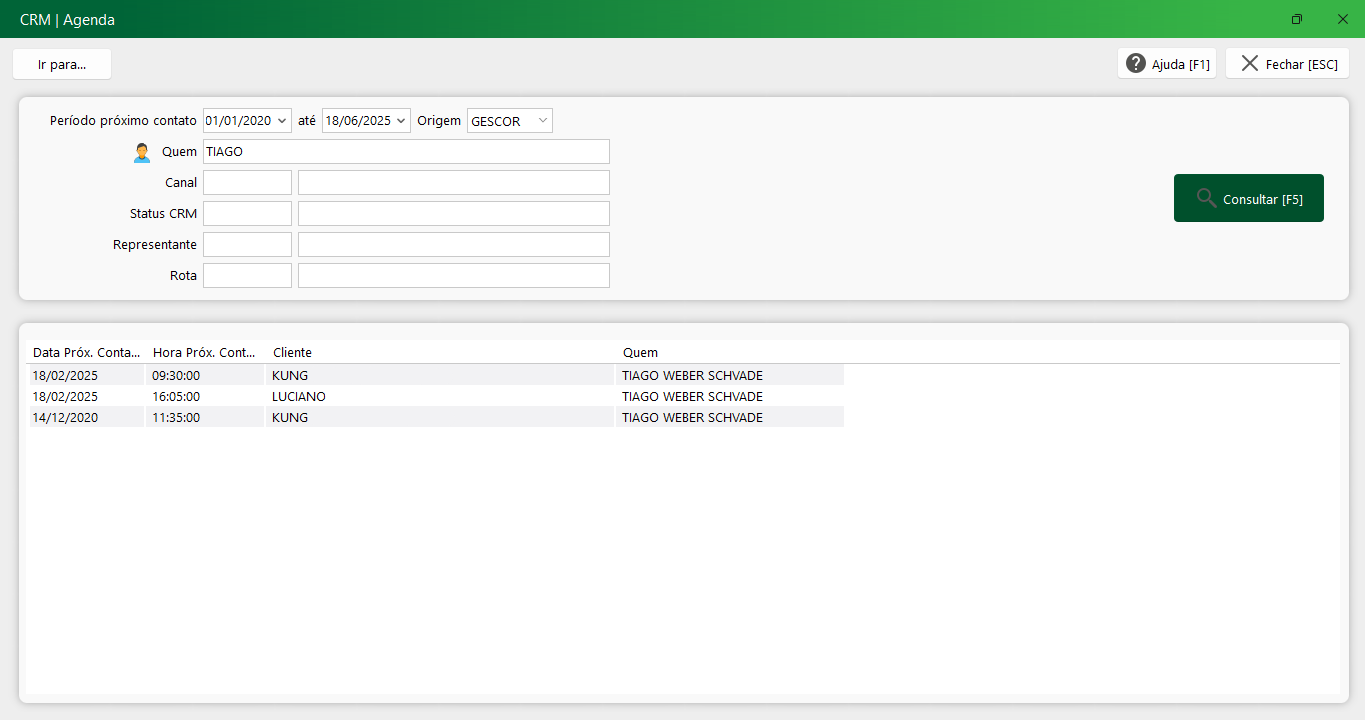Viewport: 1365px width, 720px height.
Task: Click the Canal code input field
Action: 247,183
